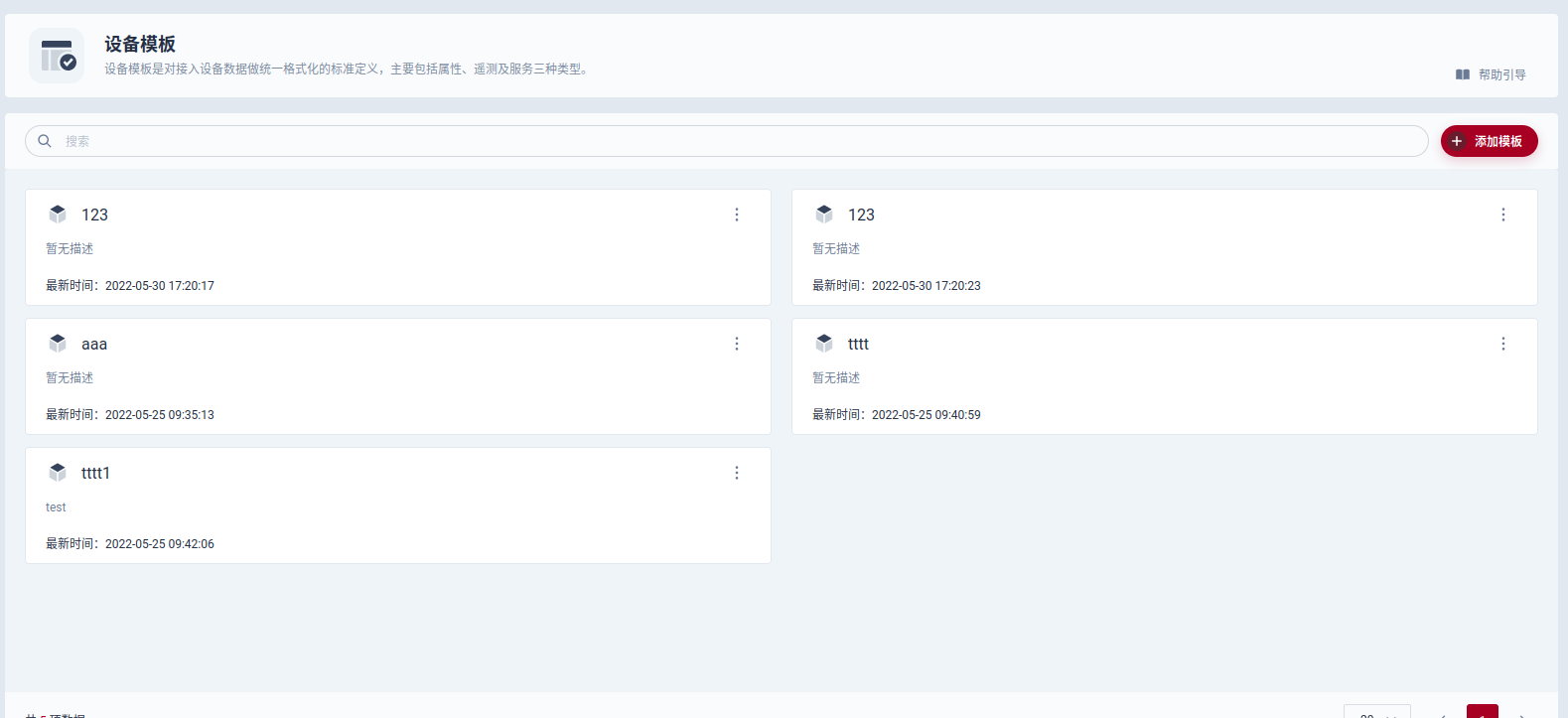
Task: Click cube icon of 123 template updated 17:20:23
Action: (x=824, y=215)
